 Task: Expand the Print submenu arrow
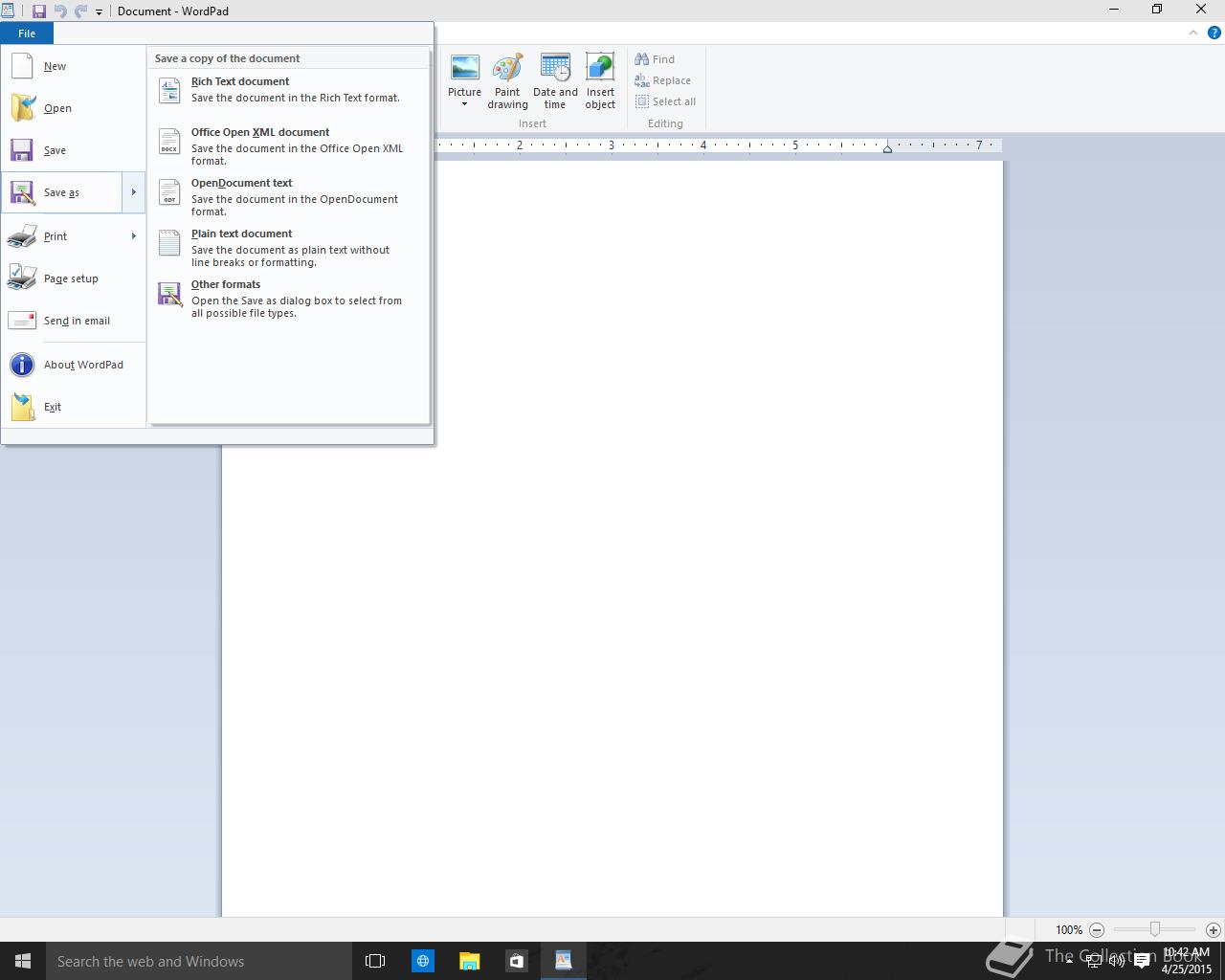point(133,236)
